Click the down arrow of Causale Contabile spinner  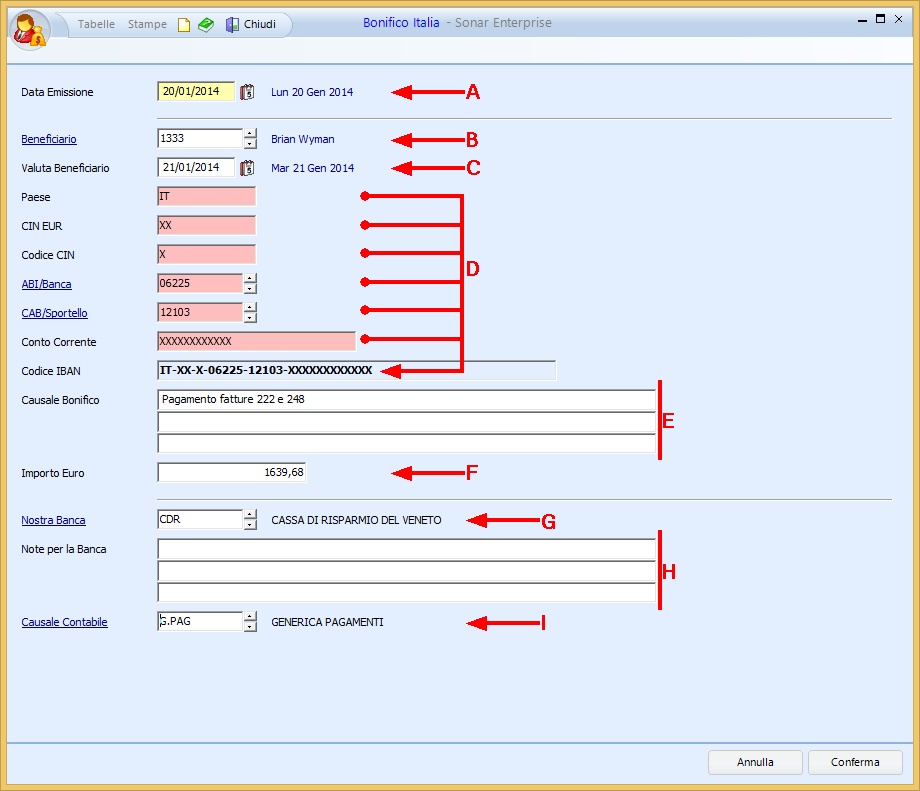click(250, 627)
